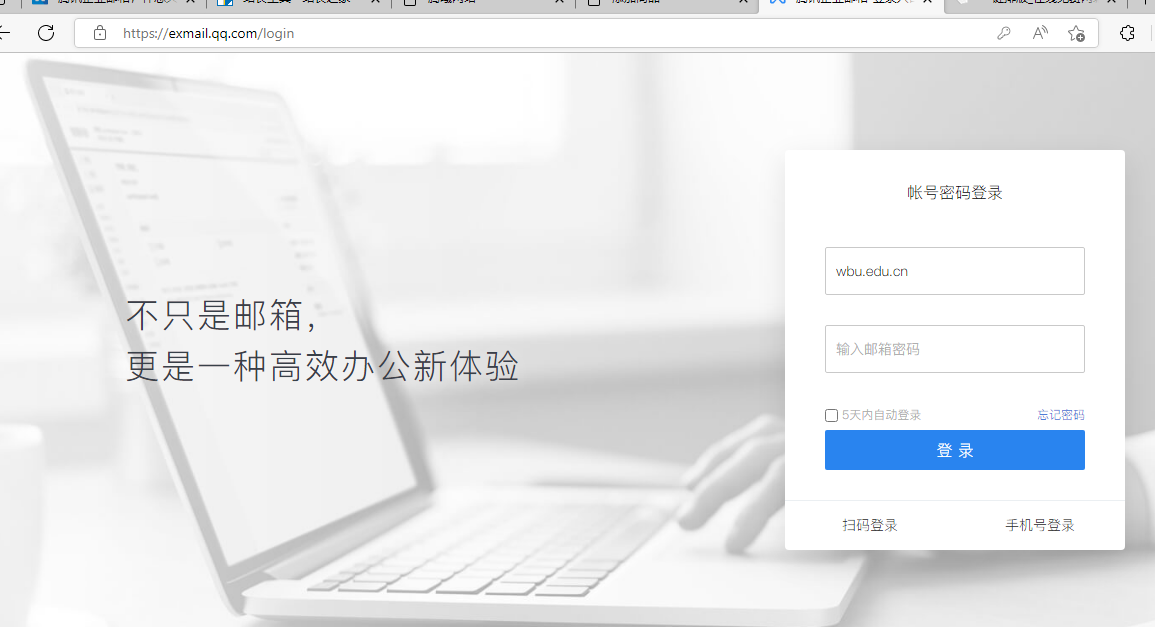Activate the Read Aloud icon

tap(1039, 33)
